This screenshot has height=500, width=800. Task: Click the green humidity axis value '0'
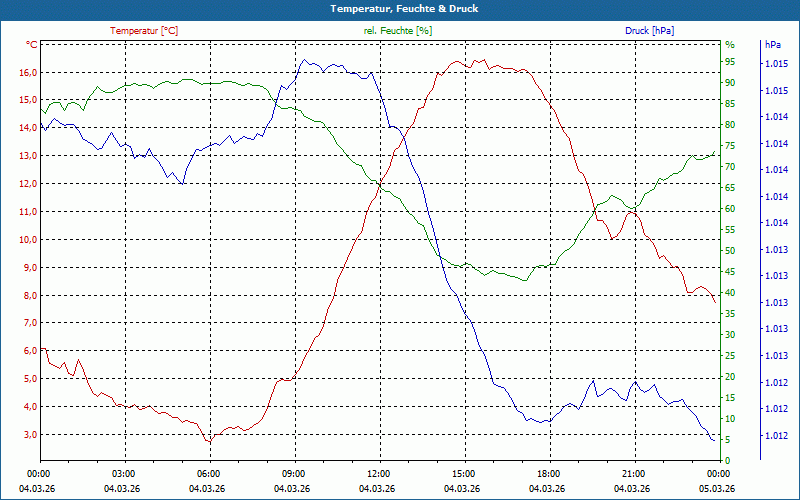(x=728, y=461)
